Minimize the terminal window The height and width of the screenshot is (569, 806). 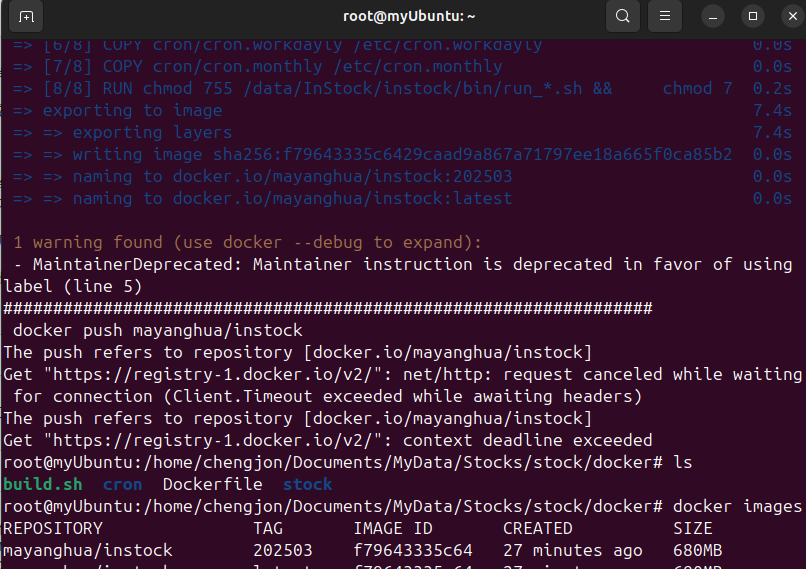pyautogui.click(x=713, y=16)
